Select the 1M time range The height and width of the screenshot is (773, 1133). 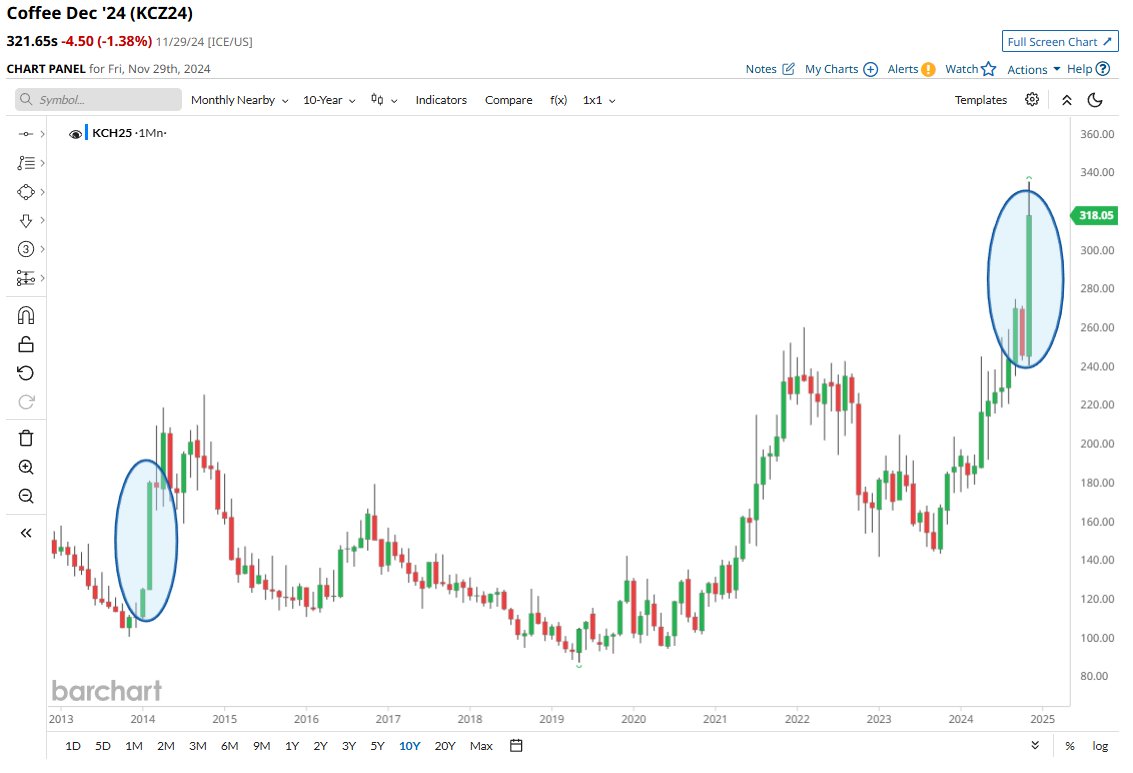(x=134, y=746)
